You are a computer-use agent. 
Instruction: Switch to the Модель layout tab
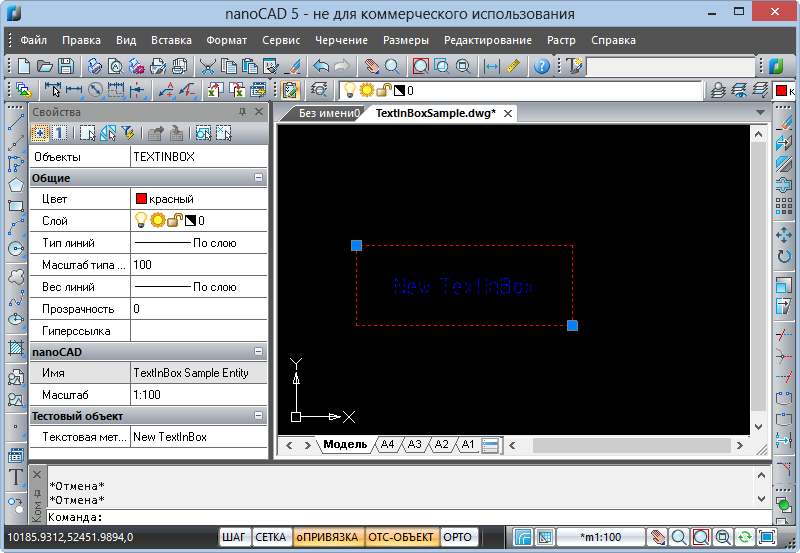tap(345, 444)
